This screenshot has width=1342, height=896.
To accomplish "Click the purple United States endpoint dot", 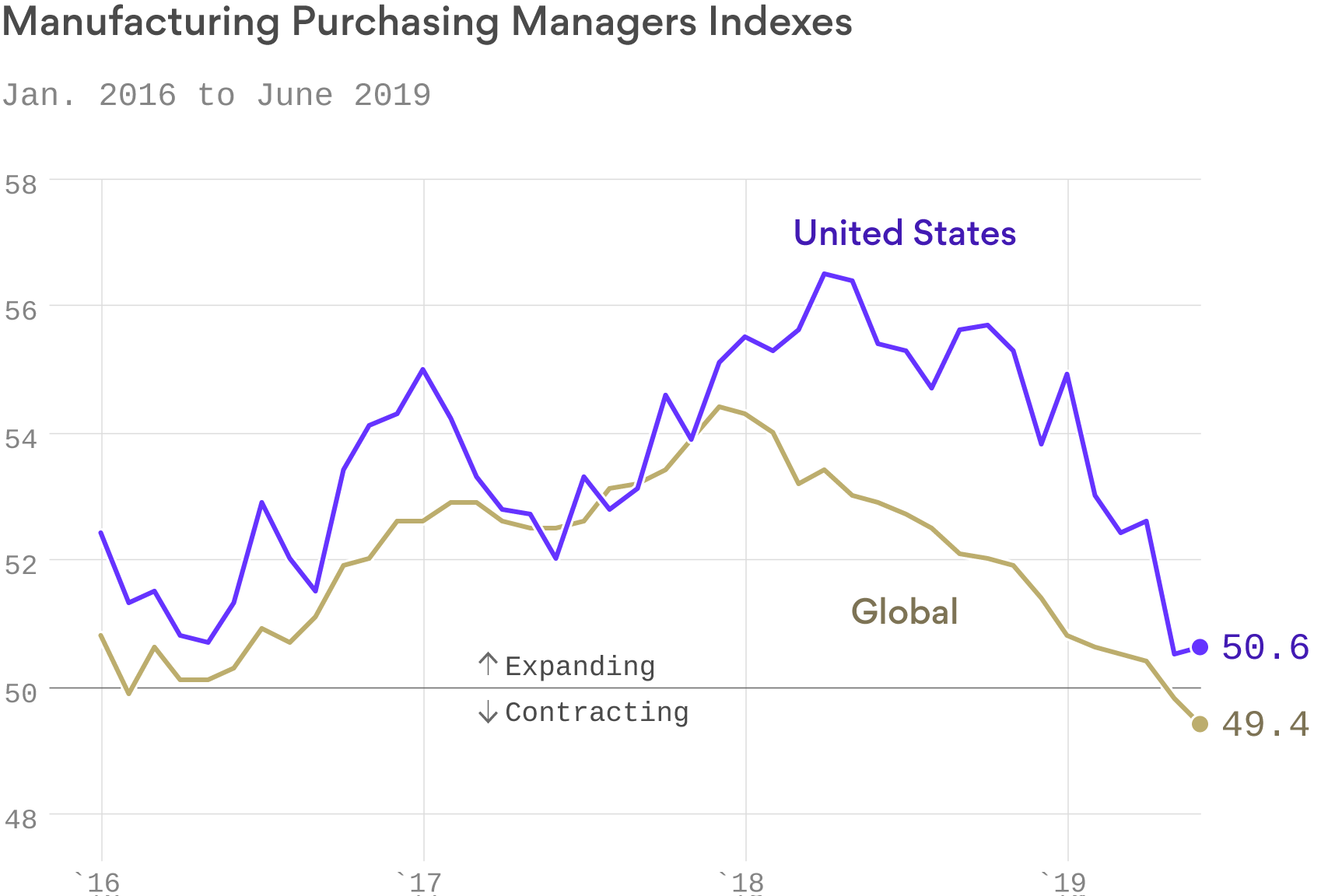I will tap(1200, 647).
